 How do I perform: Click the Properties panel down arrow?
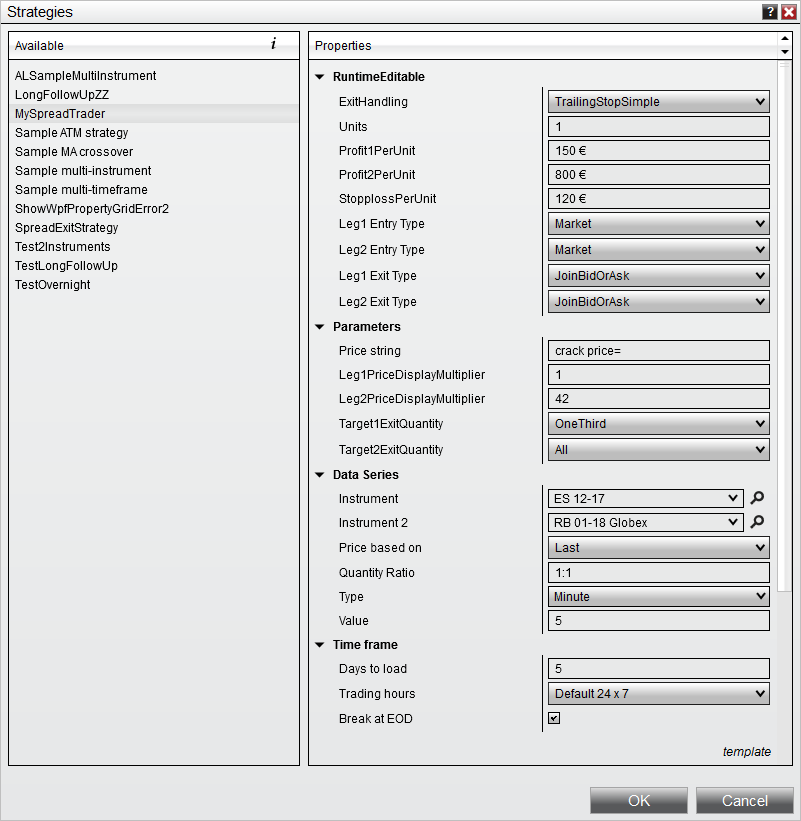coord(785,52)
